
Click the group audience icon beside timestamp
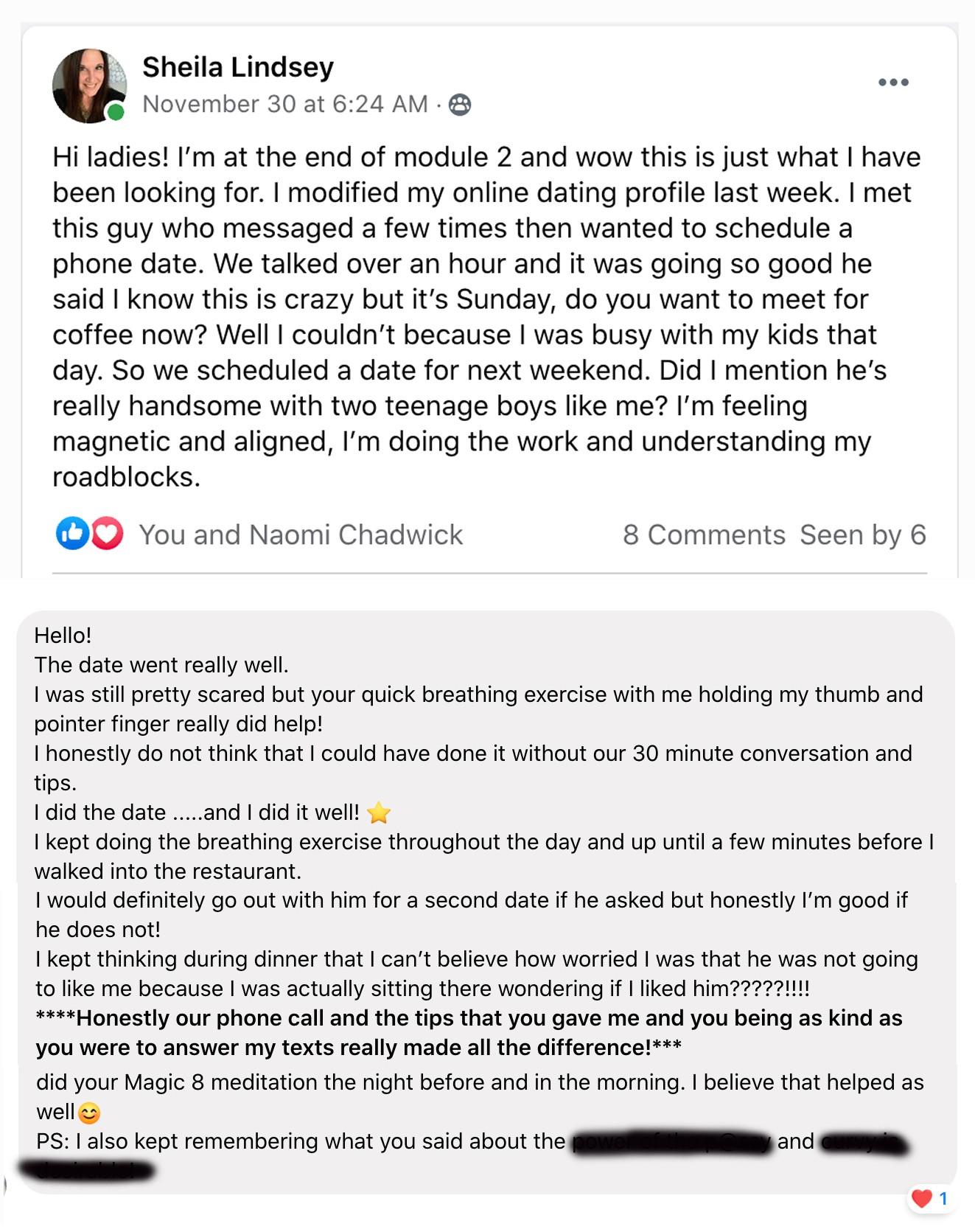click(x=460, y=105)
